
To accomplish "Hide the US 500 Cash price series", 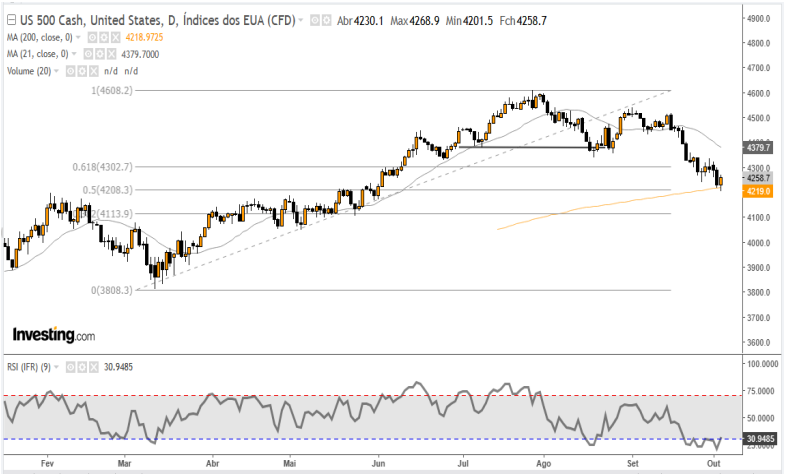I will (315, 20).
